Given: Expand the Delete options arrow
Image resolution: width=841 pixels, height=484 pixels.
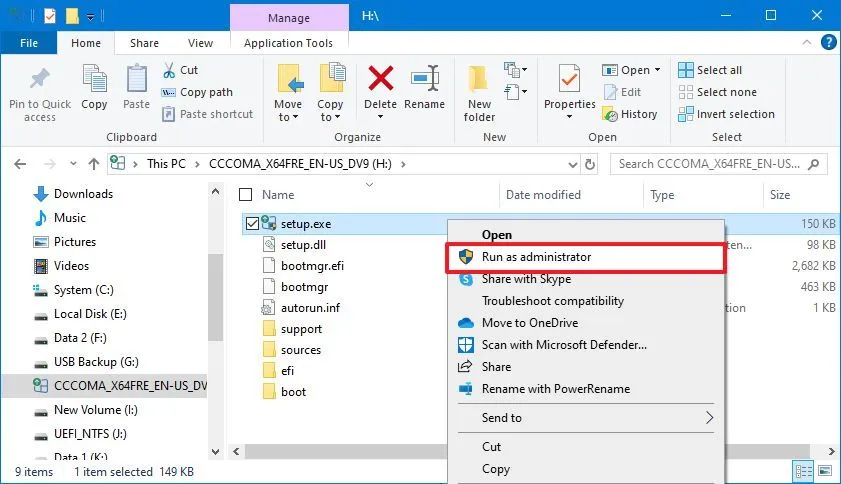Looking at the screenshot, I should coord(380,116).
